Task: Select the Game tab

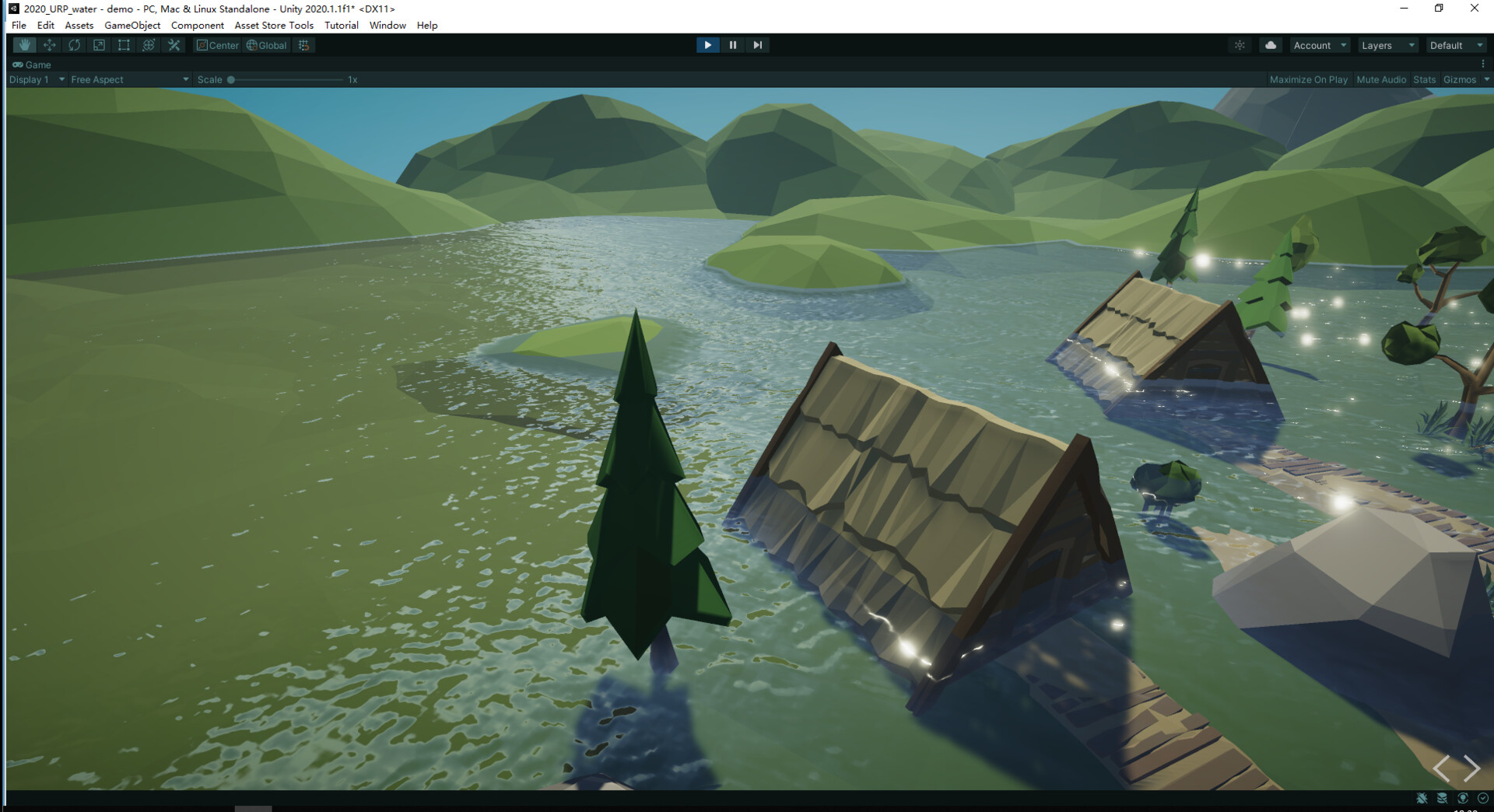Action: coord(33,65)
